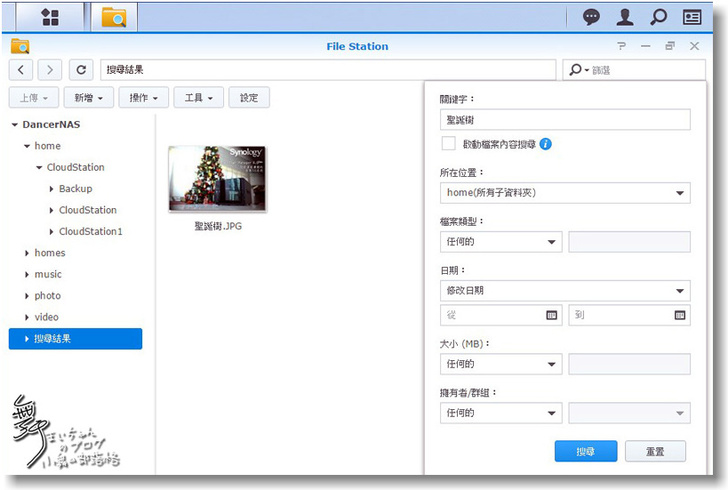The height and width of the screenshot is (490, 728).
Task: Open the 檔案類型 file type dropdown
Action: pyautogui.click(x=500, y=242)
